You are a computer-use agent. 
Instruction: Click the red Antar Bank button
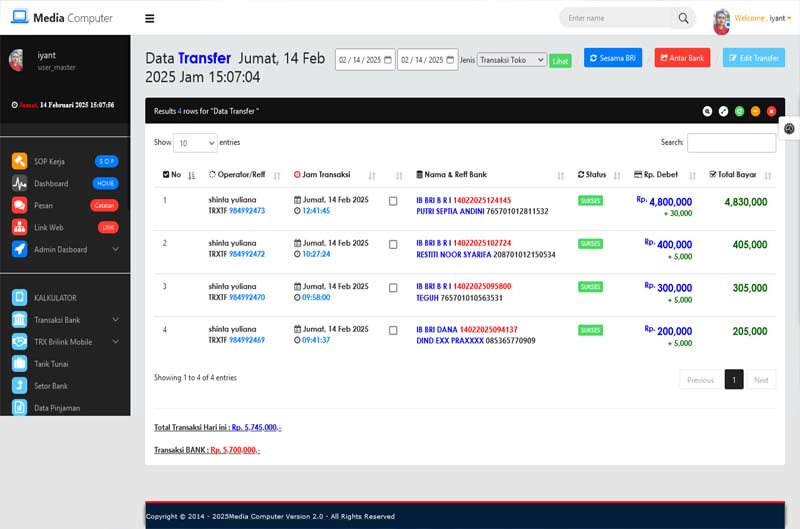coord(682,58)
